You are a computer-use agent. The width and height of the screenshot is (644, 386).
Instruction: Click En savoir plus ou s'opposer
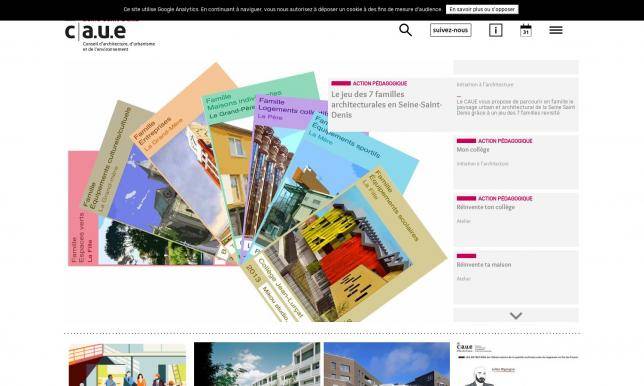coord(482,9)
